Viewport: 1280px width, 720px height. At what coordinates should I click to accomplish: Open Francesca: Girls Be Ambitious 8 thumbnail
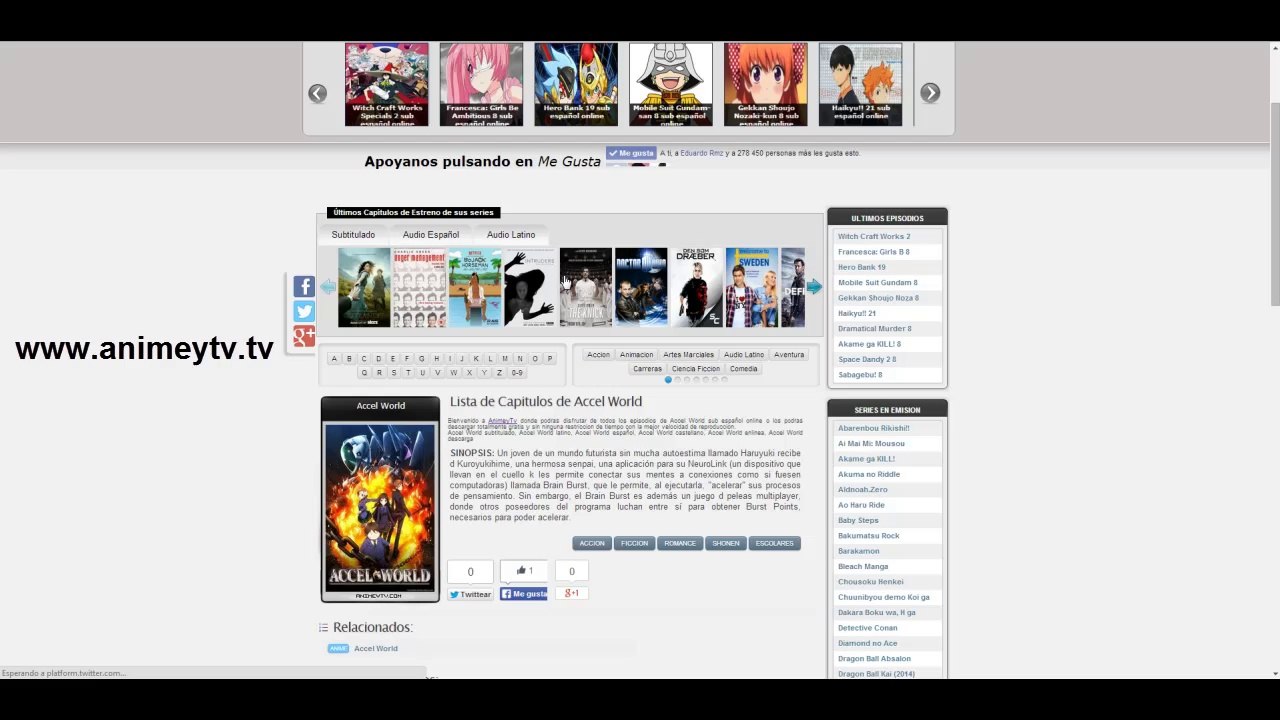point(481,84)
